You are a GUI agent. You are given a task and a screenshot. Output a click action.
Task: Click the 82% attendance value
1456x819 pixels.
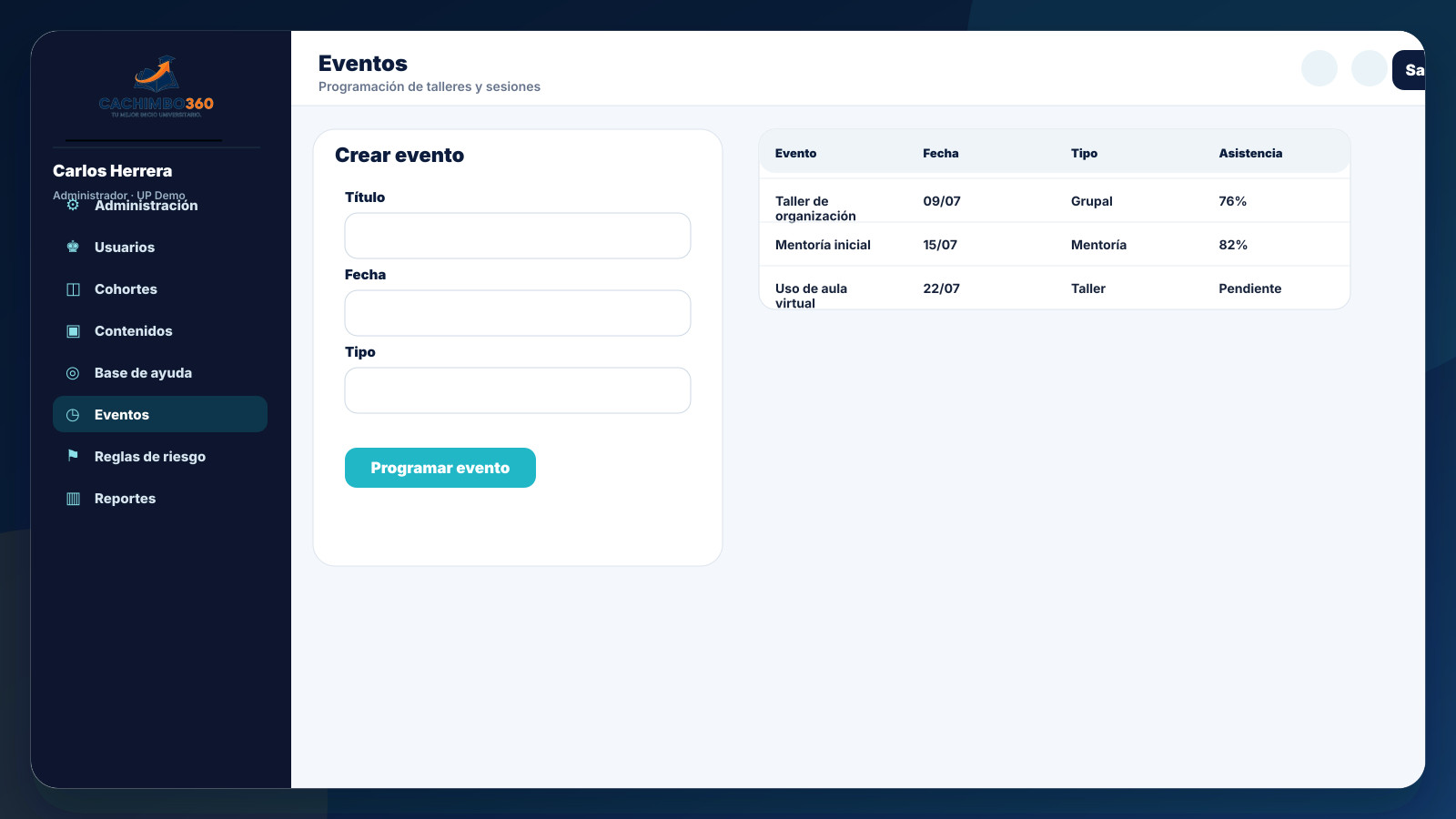pos(1233,245)
